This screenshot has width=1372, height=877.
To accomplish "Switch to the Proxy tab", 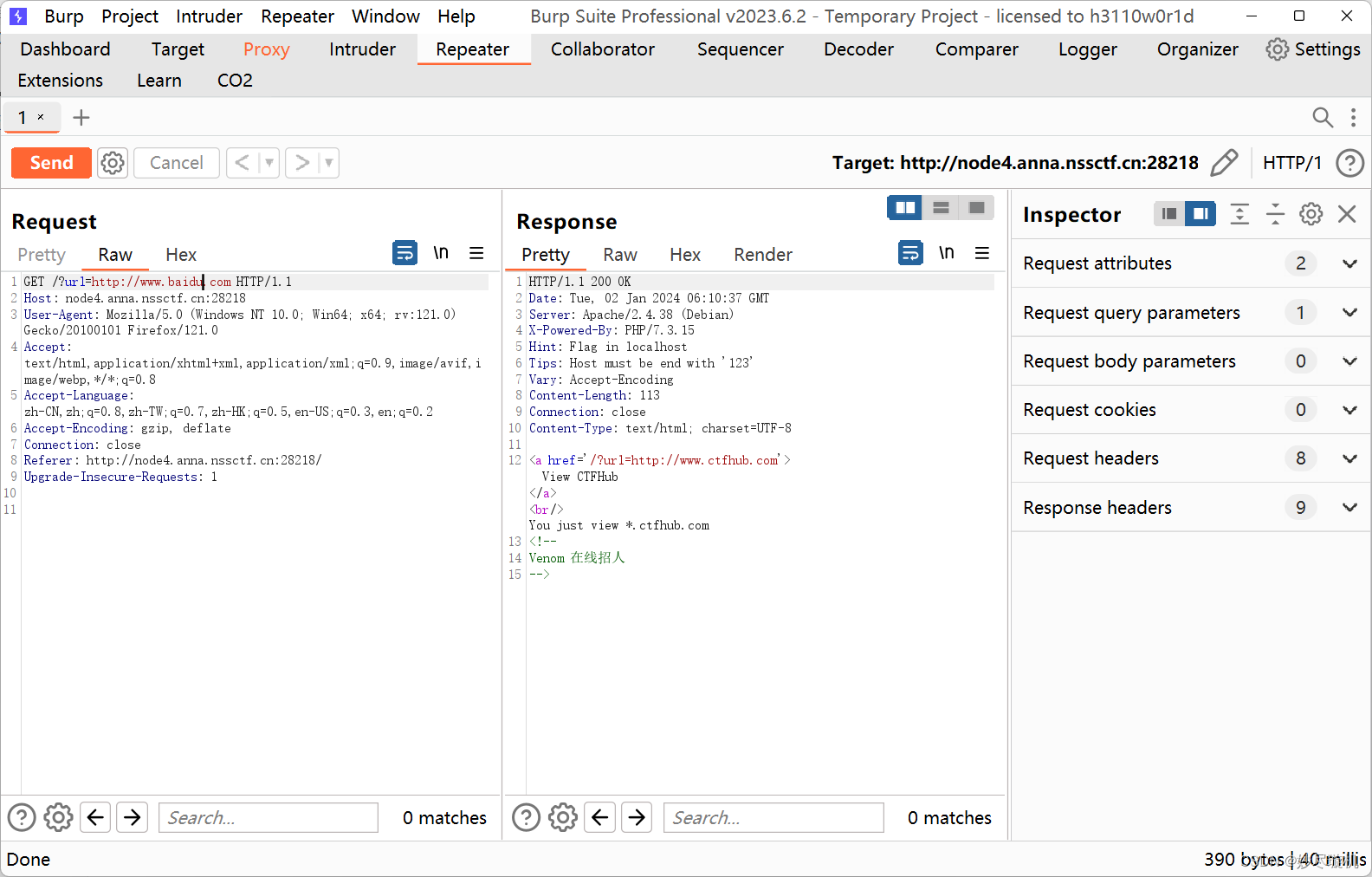I will (266, 49).
